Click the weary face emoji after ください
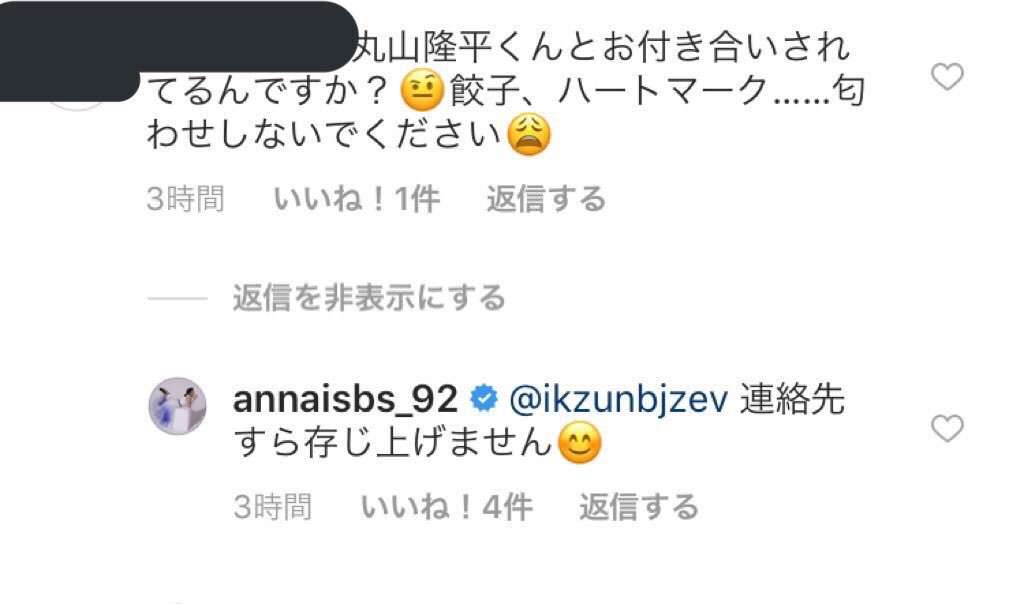This screenshot has width=1024, height=604. 529,135
